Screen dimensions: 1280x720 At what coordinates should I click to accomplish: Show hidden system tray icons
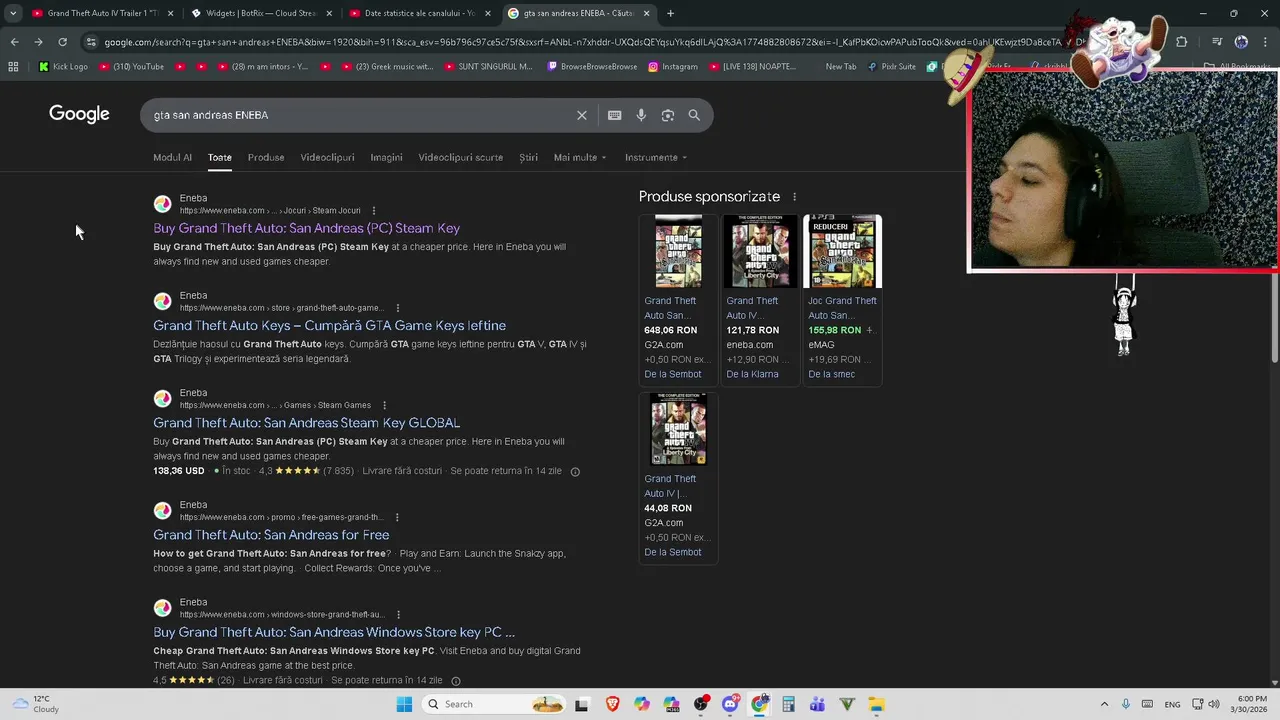(1104, 704)
